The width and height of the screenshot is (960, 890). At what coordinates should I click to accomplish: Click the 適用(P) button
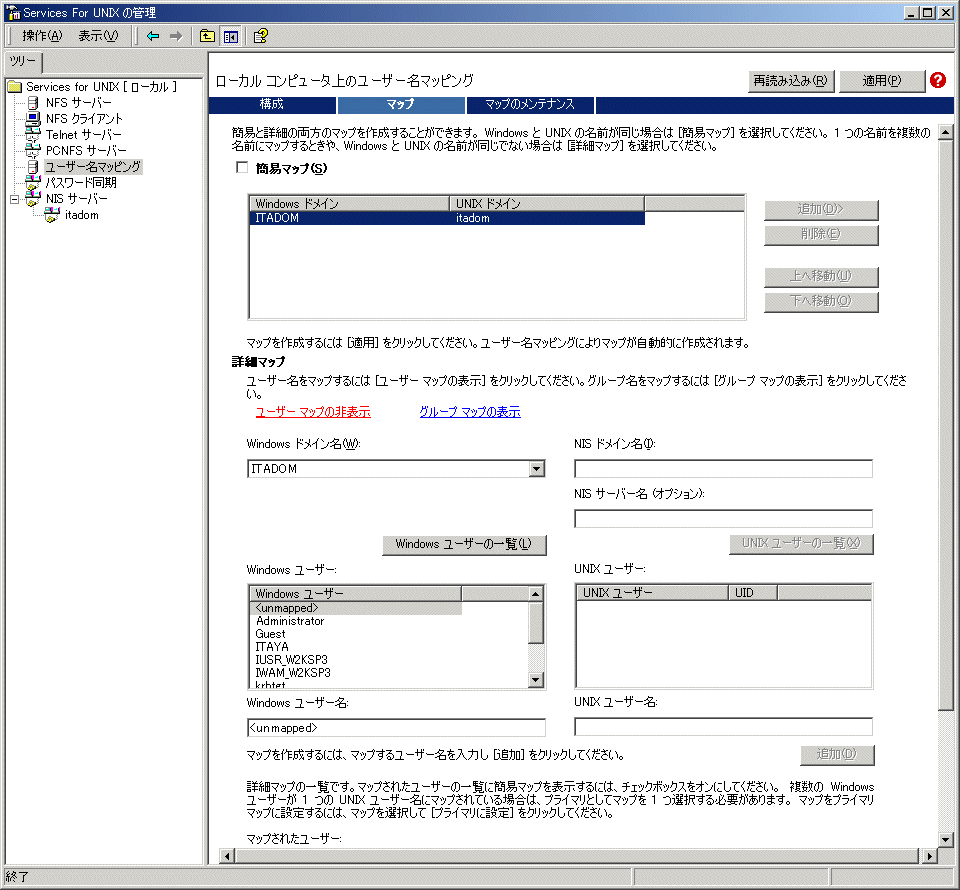[x=882, y=81]
